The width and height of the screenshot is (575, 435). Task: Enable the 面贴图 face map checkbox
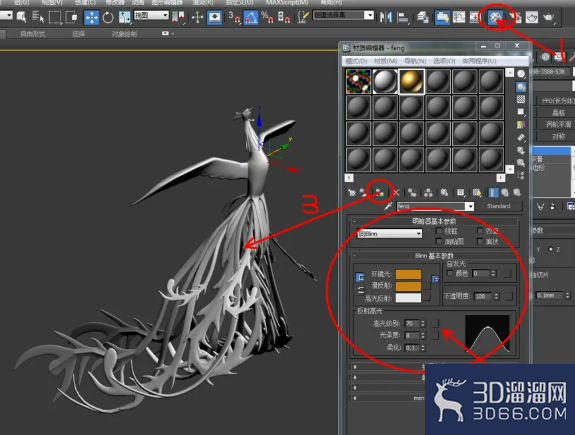click(x=439, y=241)
